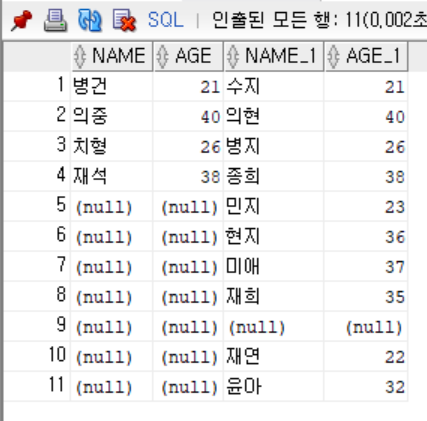The width and height of the screenshot is (427, 421).
Task: Select the cell containing 병건
Action: (112, 86)
